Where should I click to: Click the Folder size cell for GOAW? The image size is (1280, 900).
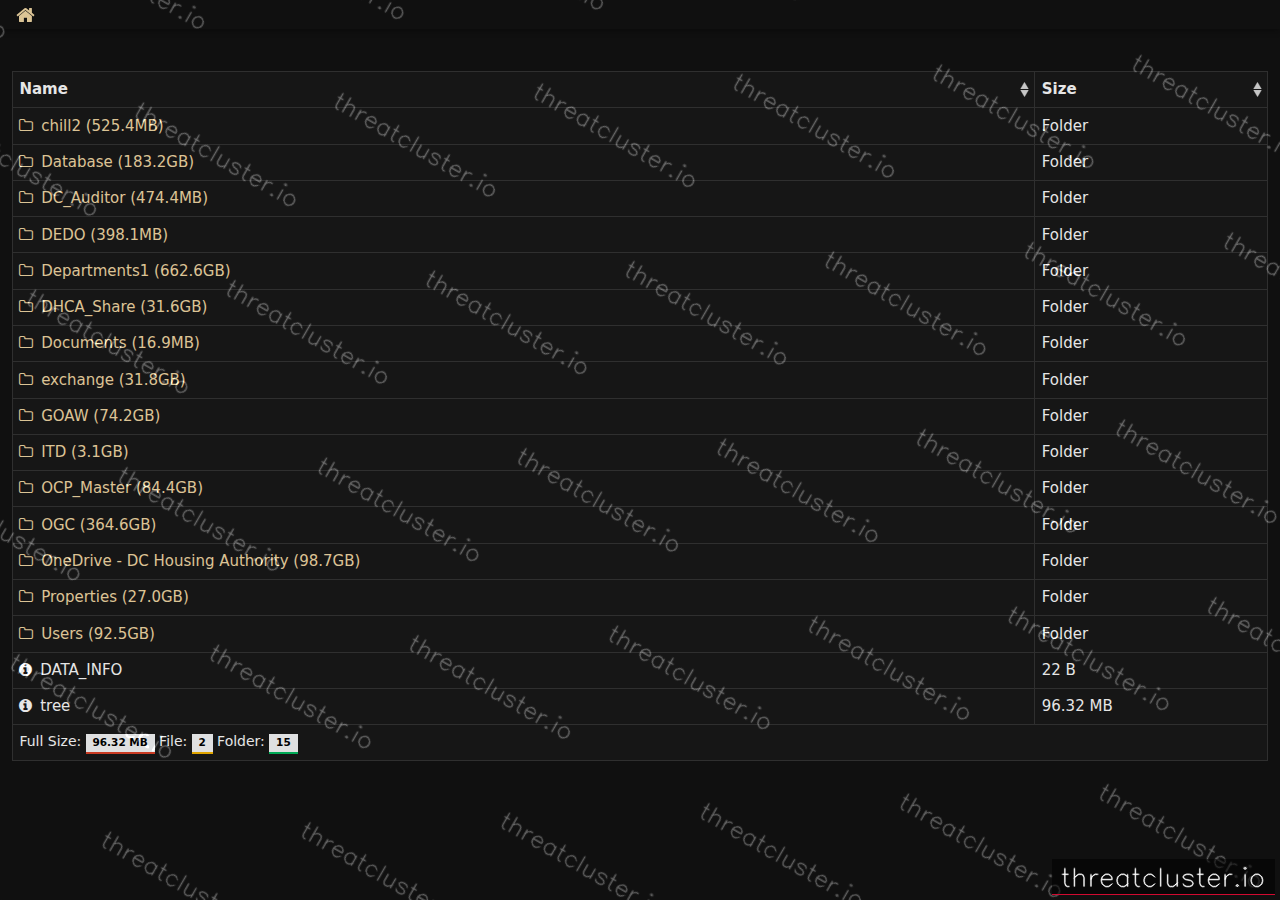[1150, 416]
